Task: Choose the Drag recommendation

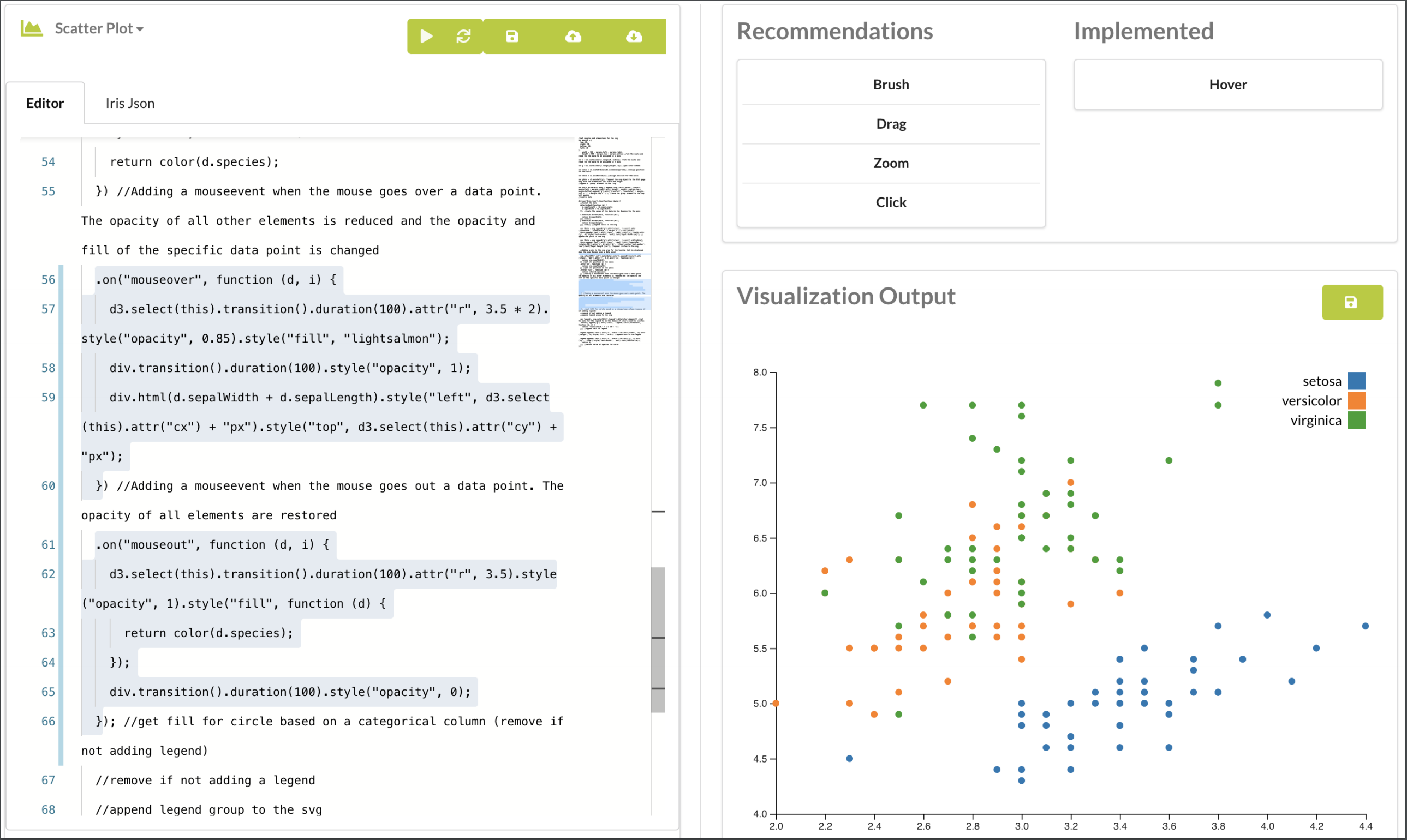Action: 891,123
